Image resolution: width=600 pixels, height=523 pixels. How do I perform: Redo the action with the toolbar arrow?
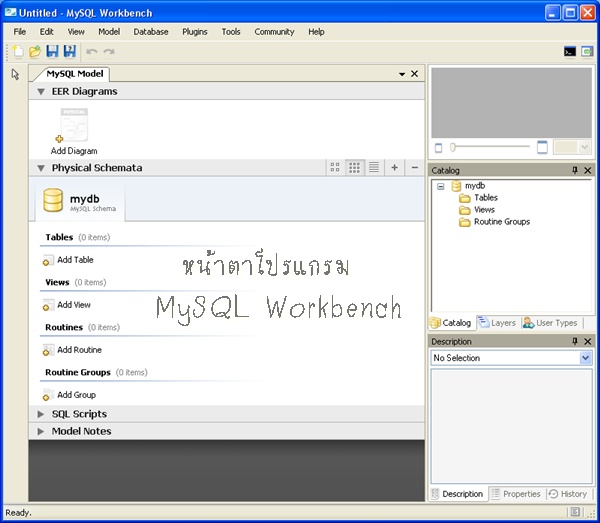(109, 51)
